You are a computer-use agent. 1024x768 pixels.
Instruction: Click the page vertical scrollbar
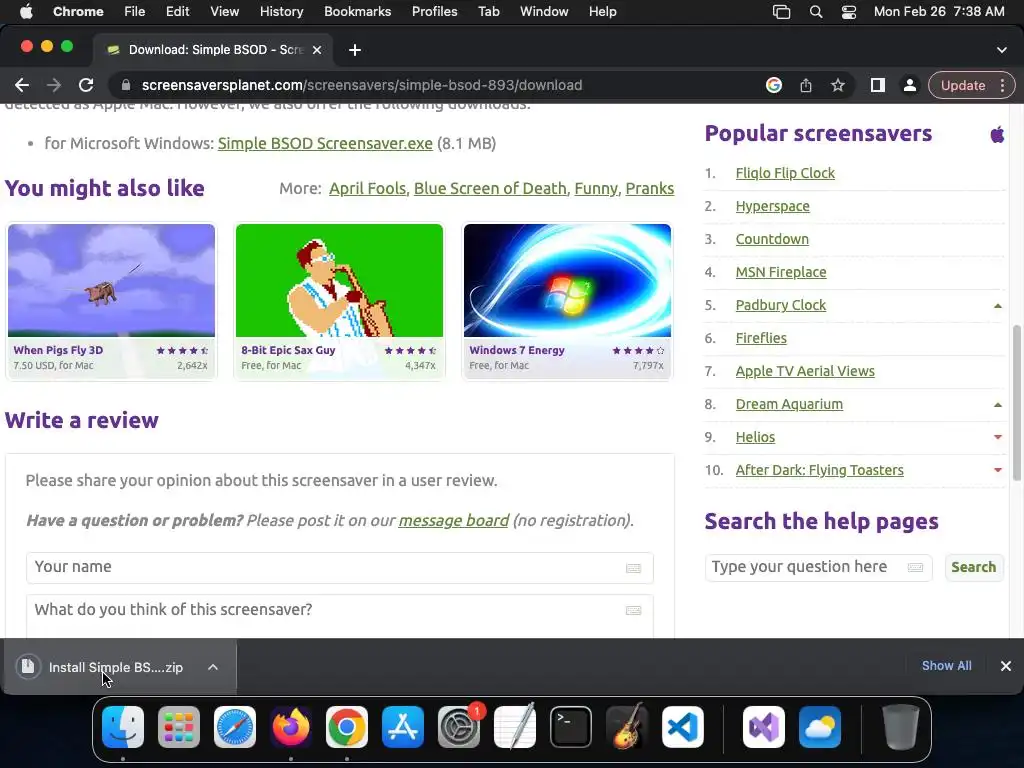pos(1017,403)
